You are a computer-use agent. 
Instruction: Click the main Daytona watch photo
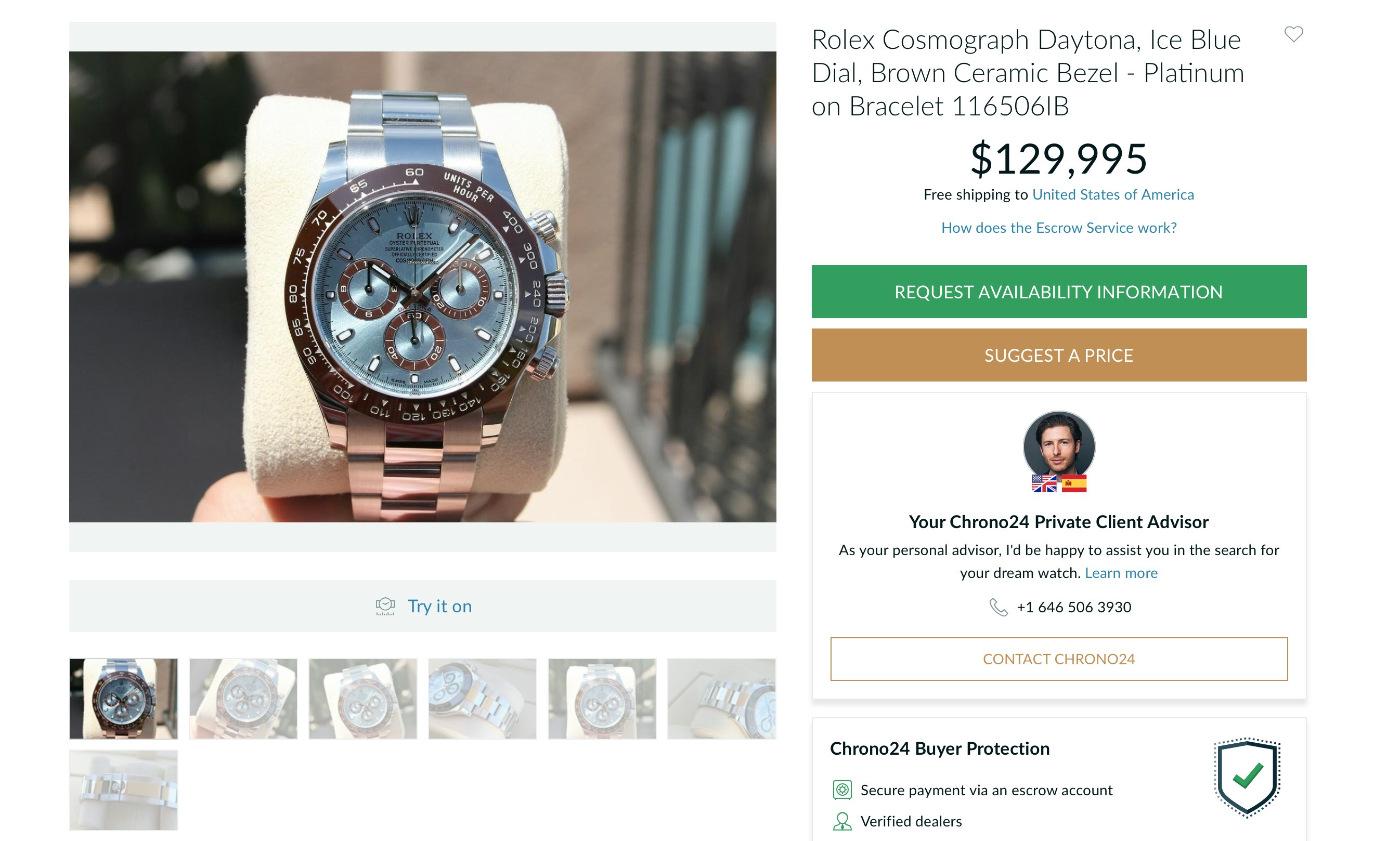422,286
